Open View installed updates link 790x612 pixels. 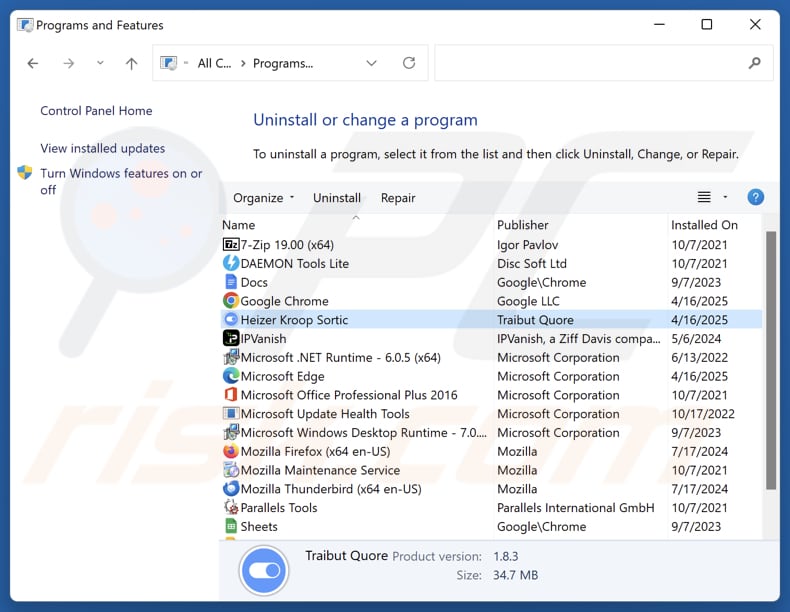click(103, 149)
